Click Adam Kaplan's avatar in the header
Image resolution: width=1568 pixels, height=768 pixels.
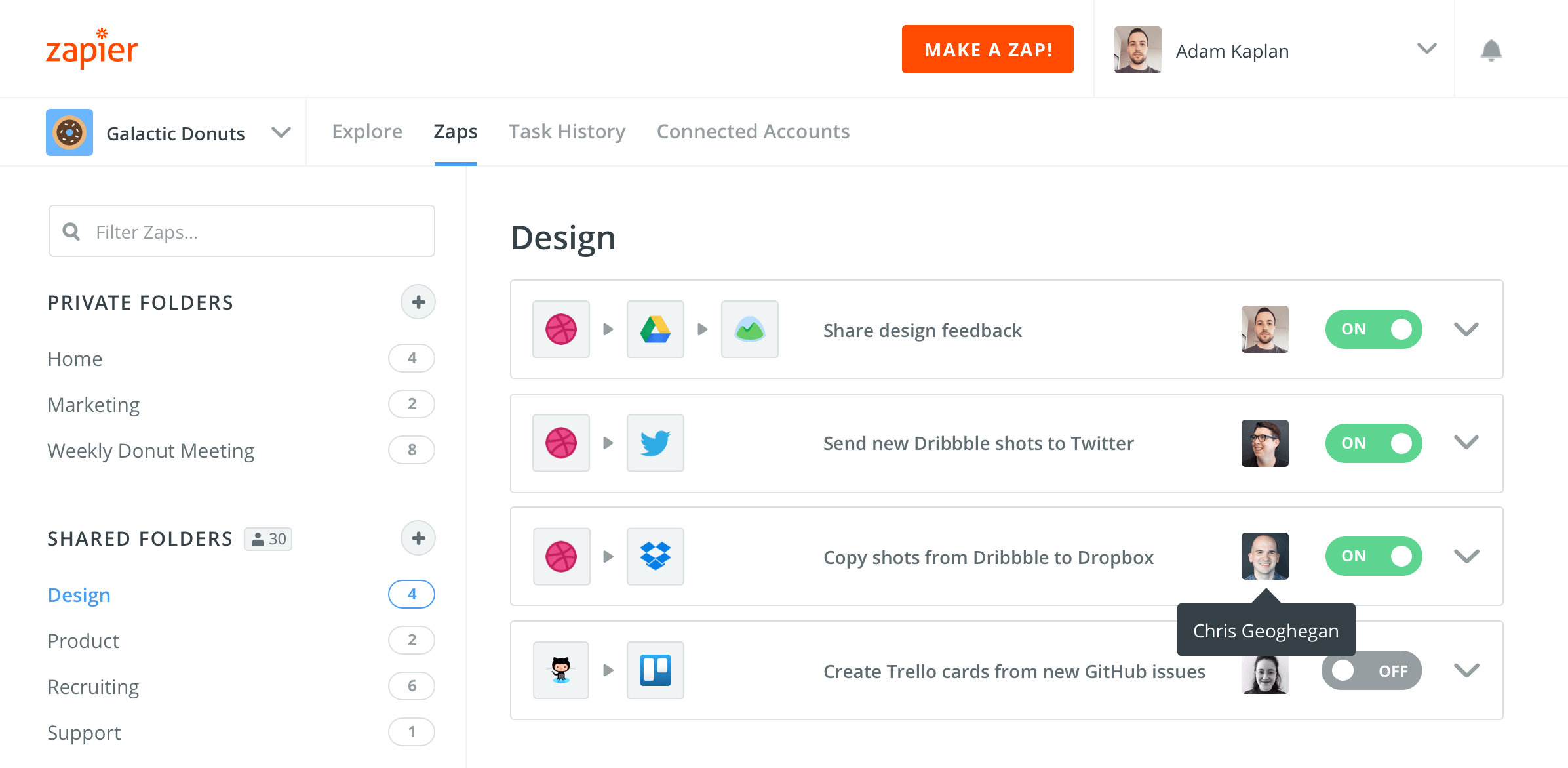[x=1138, y=50]
